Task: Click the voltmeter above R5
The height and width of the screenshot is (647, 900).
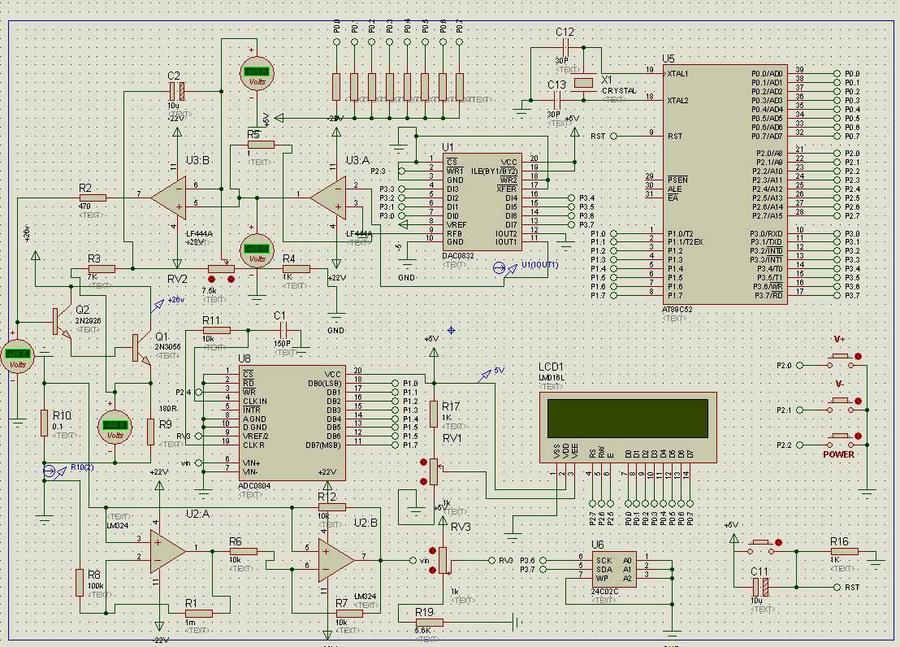Action: [256, 73]
